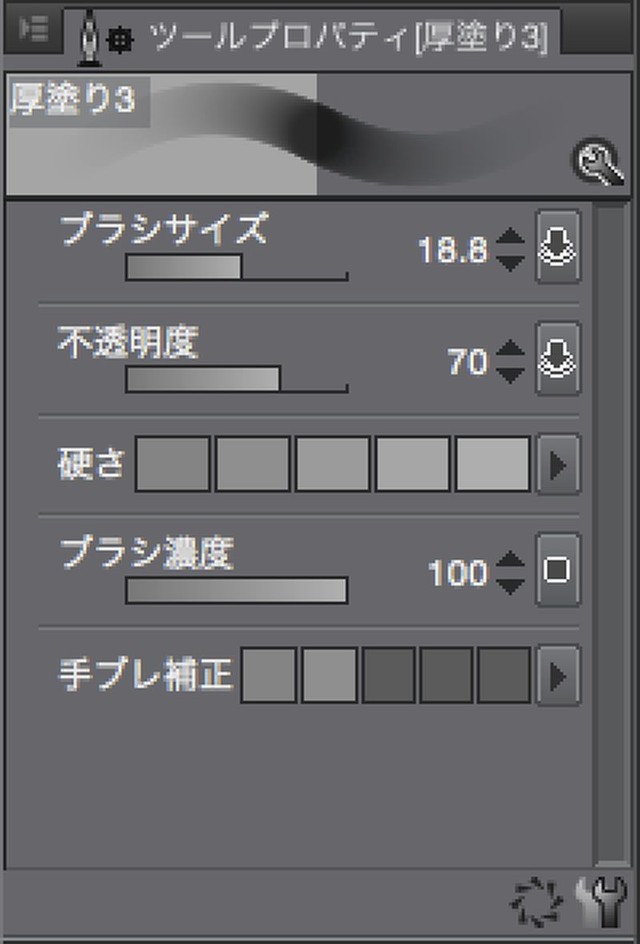This screenshot has width=640, height=944.
Task: Open the panel menu icon at top left
Action: (33, 28)
